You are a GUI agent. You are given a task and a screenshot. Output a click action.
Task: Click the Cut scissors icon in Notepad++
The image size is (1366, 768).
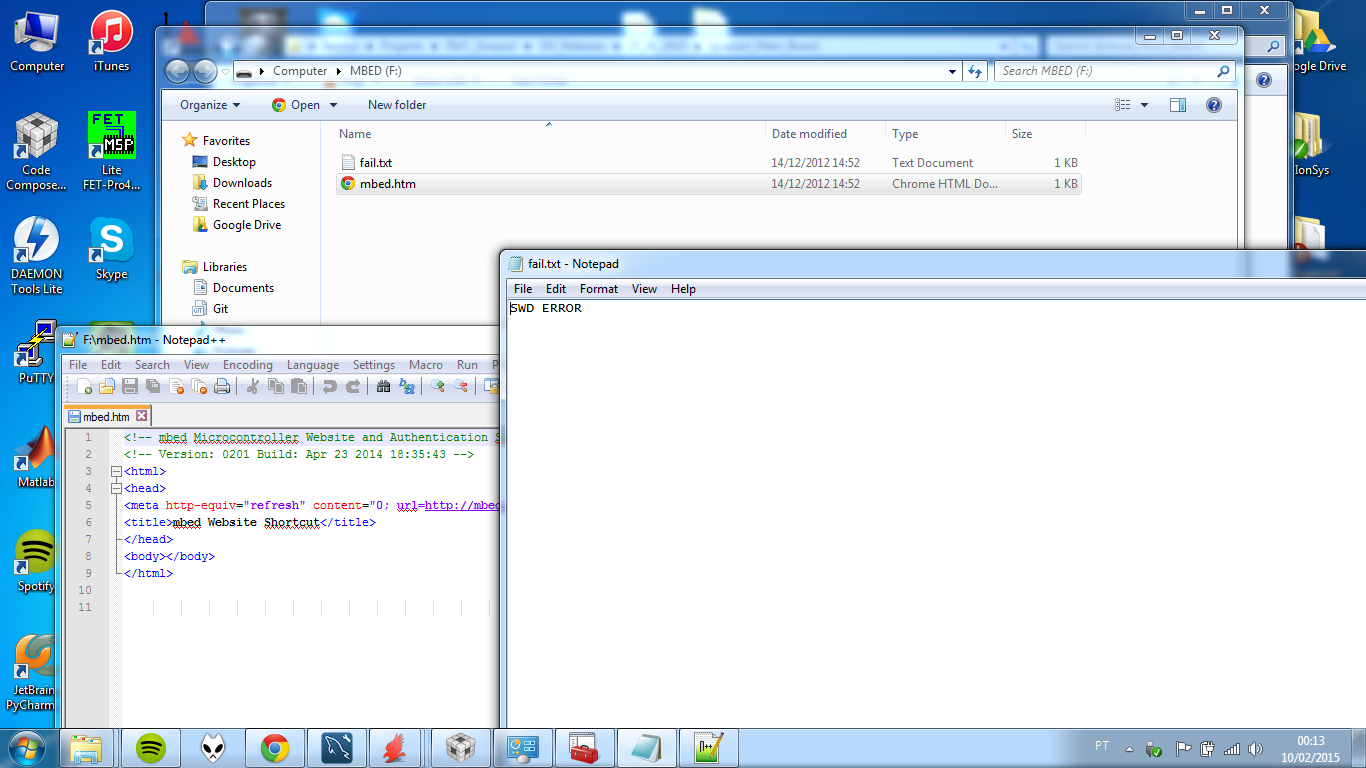tap(253, 387)
